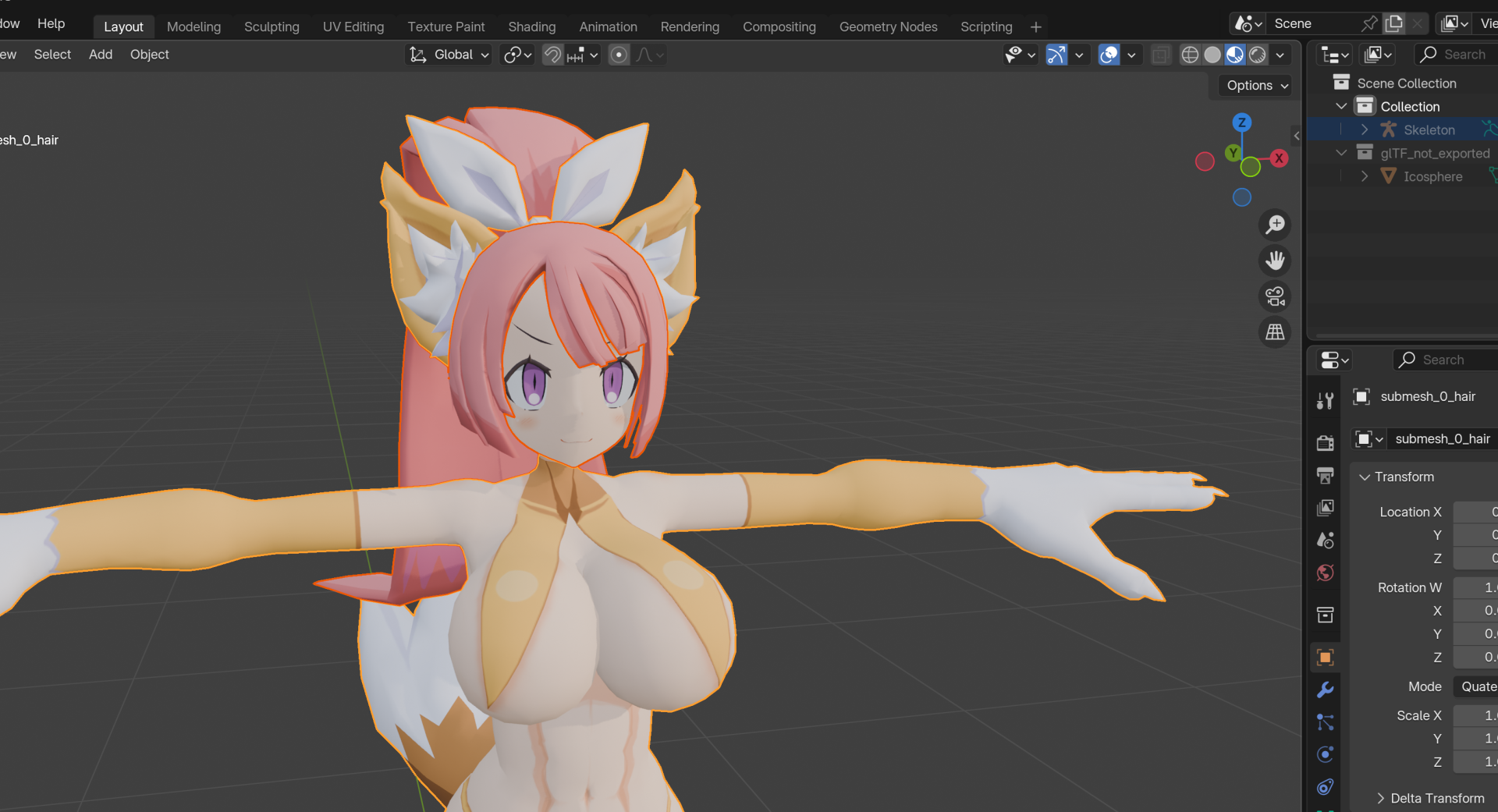1498x812 pixels.
Task: Open the Options dropdown in viewport
Action: coord(1257,86)
